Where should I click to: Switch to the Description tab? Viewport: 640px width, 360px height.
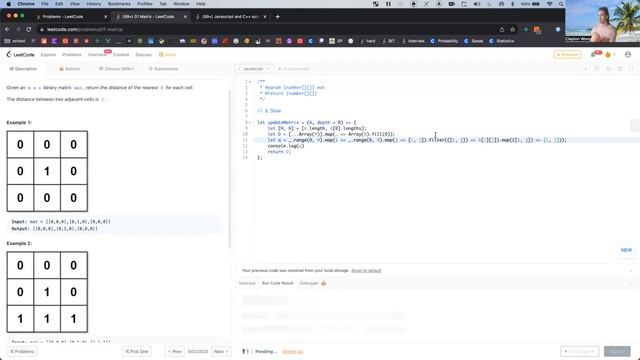[23, 69]
